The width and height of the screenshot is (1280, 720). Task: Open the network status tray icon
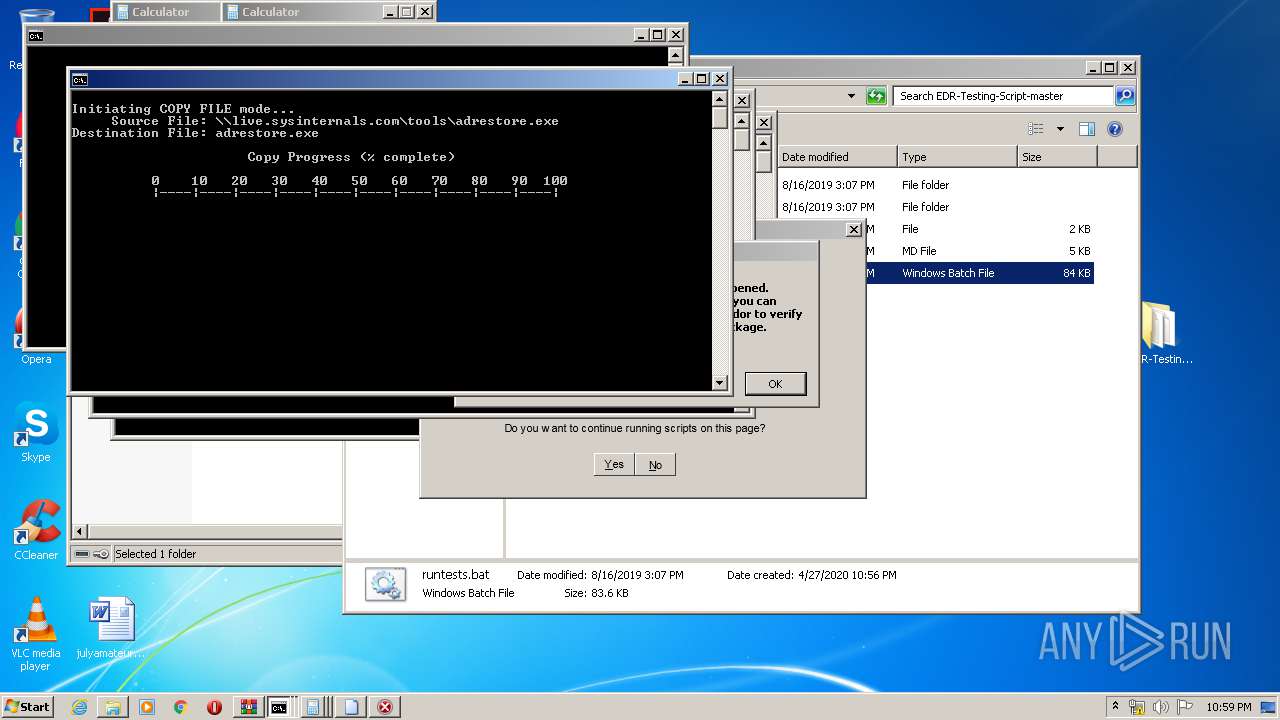[x=1137, y=707]
